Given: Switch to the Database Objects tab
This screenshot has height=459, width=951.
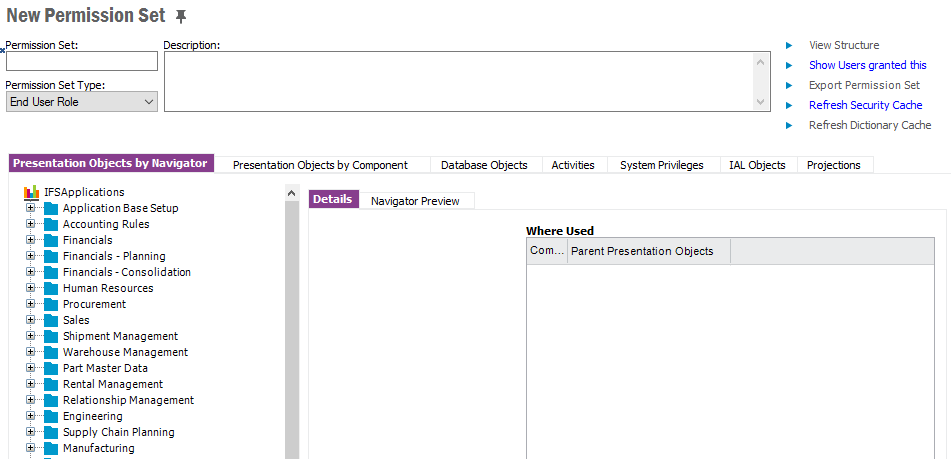Looking at the screenshot, I should click(484, 165).
